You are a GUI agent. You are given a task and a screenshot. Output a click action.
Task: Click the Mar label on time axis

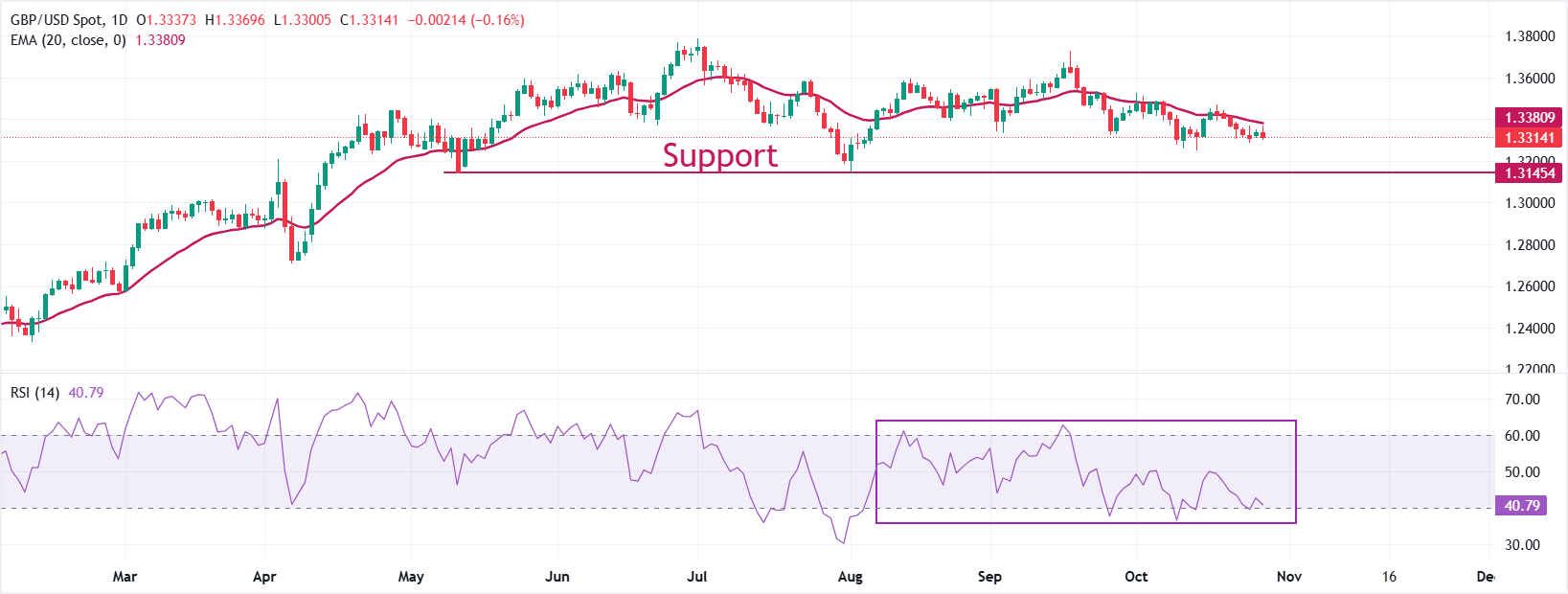pyautogui.click(x=125, y=577)
